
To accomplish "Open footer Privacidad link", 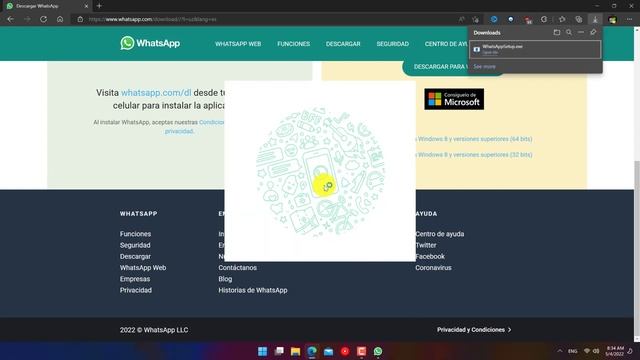I will [x=136, y=290].
